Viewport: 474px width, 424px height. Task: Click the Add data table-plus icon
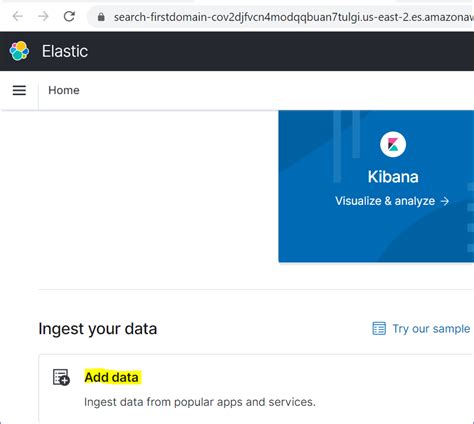61,377
